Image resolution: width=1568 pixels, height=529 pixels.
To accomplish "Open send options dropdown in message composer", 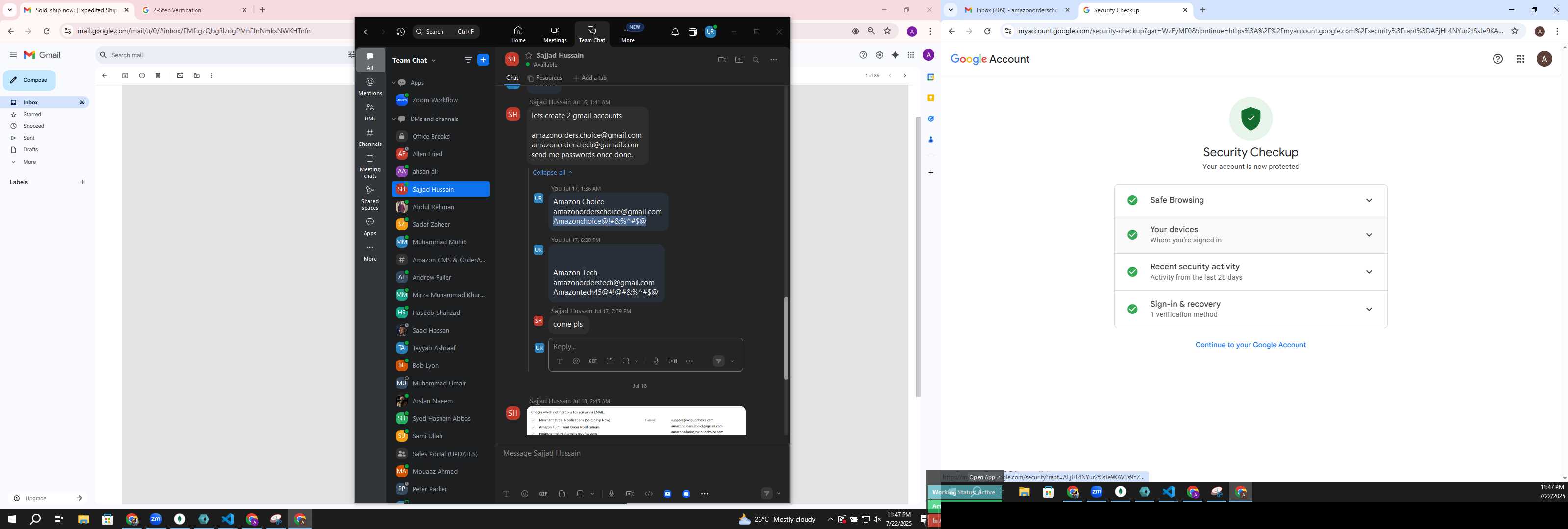I will pos(779,494).
